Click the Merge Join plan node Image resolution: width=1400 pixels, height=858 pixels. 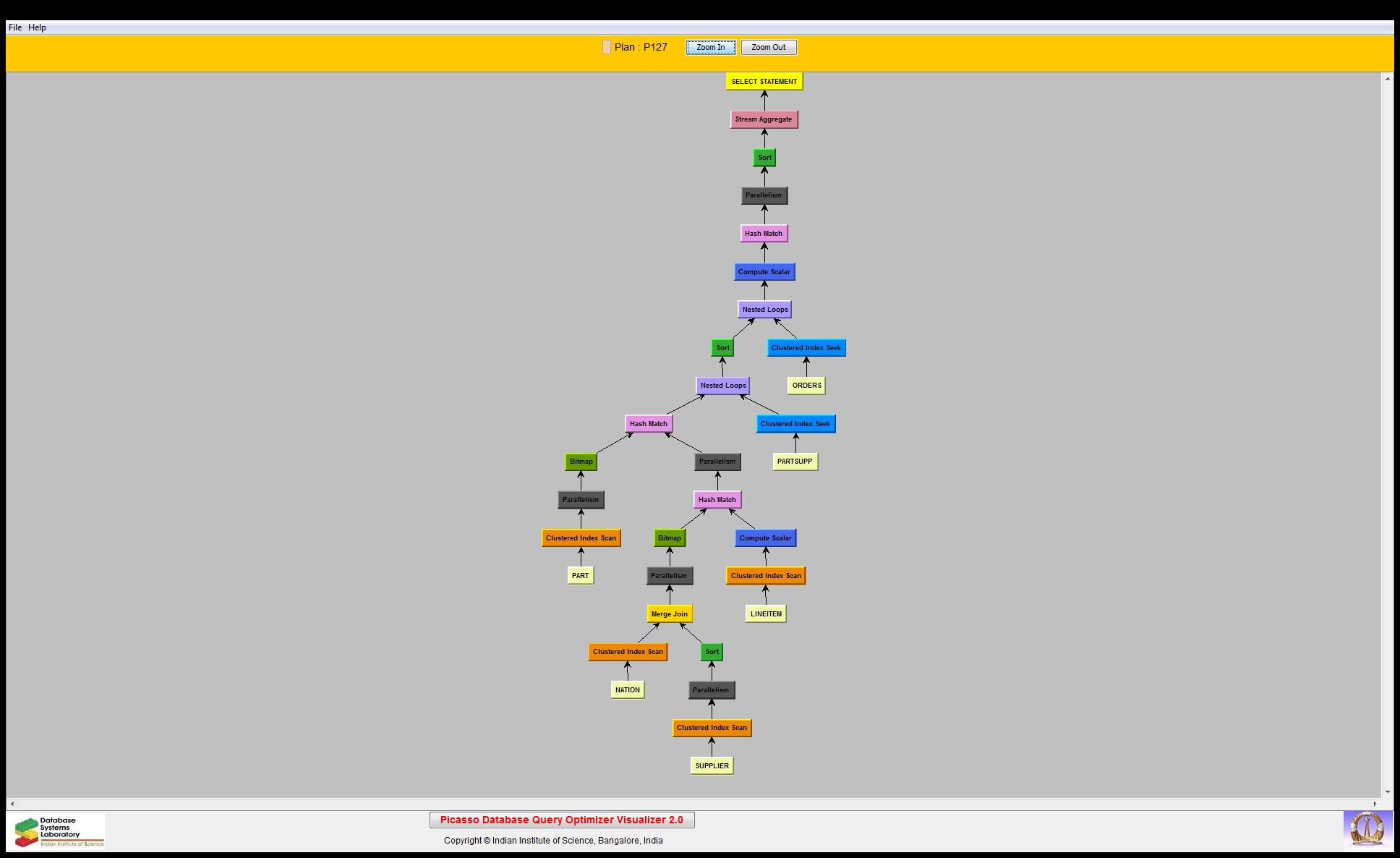tap(670, 614)
